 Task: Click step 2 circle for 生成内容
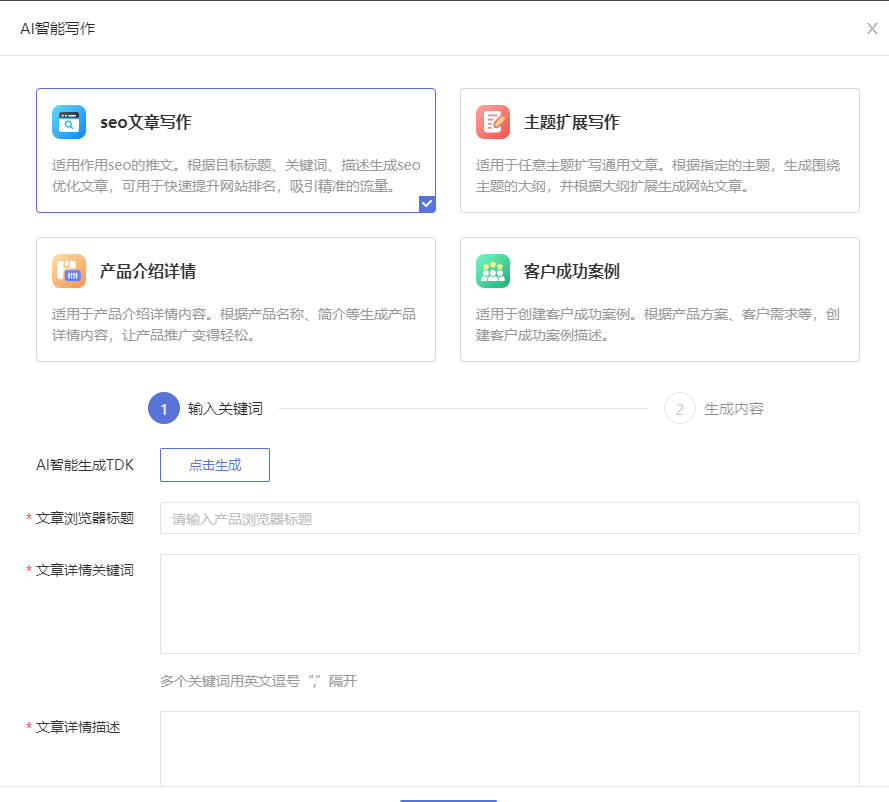click(x=680, y=409)
